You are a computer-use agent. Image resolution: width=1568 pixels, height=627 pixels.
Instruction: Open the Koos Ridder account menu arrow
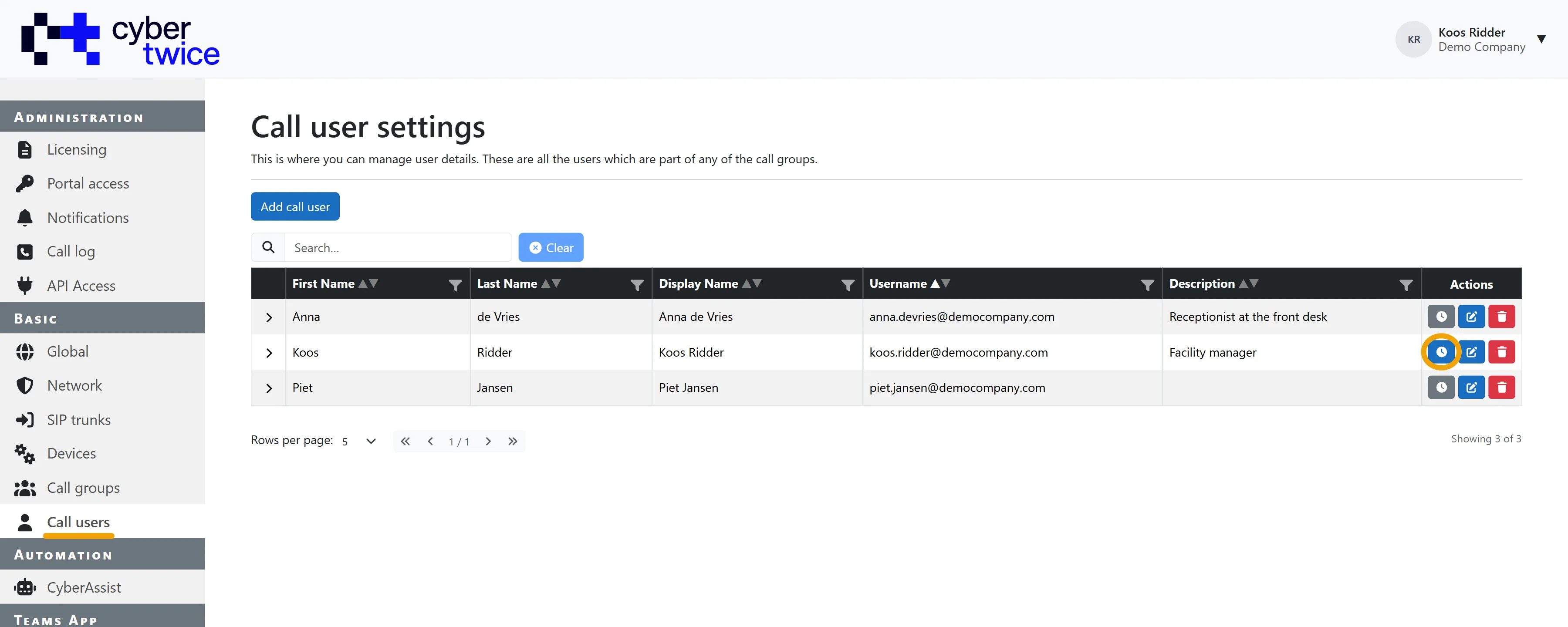pos(1541,39)
